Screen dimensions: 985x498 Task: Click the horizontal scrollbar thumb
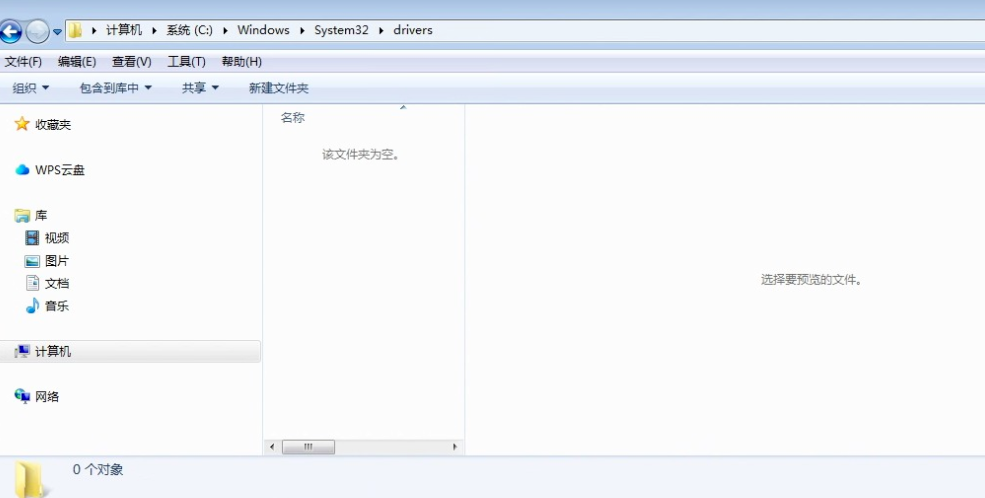[x=308, y=447]
